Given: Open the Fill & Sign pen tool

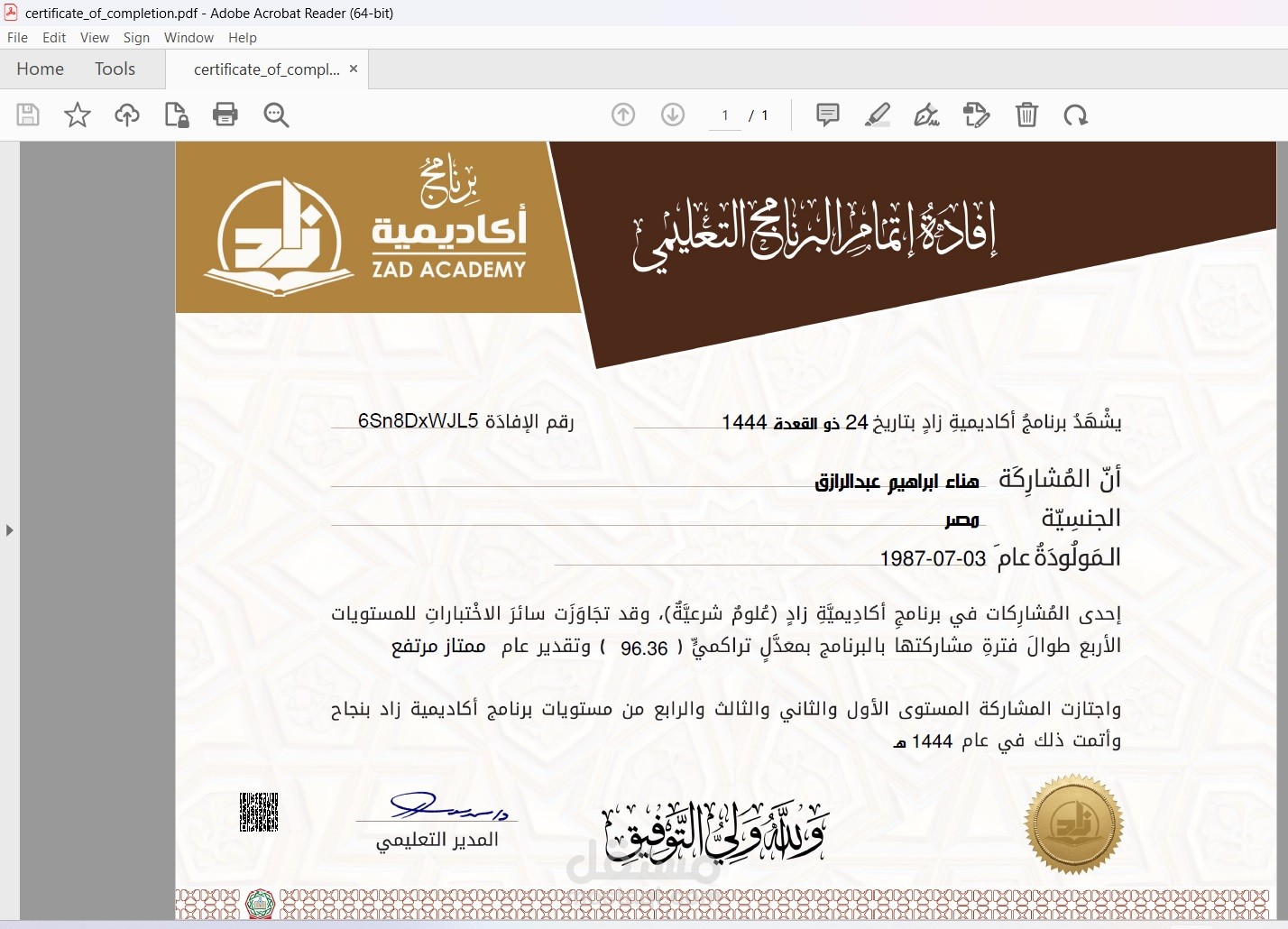Looking at the screenshot, I should click(926, 115).
